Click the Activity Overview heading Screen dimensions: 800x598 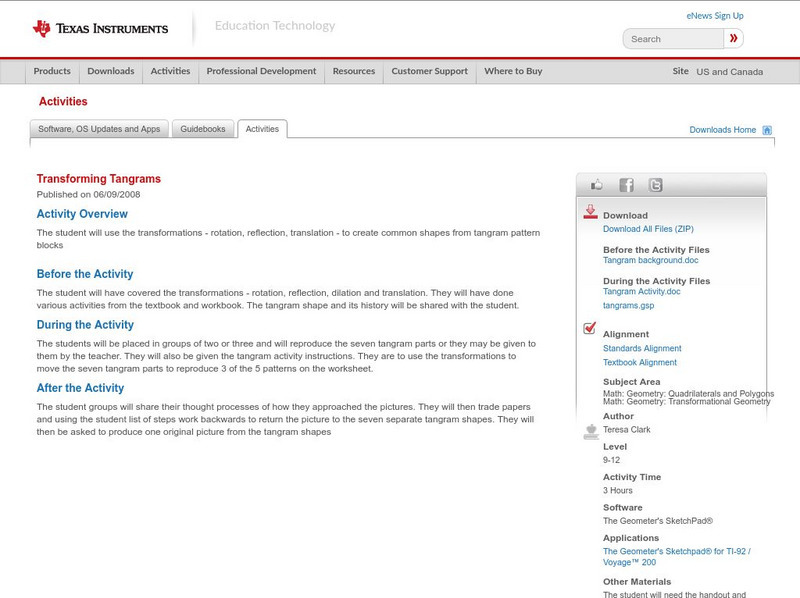click(x=82, y=214)
